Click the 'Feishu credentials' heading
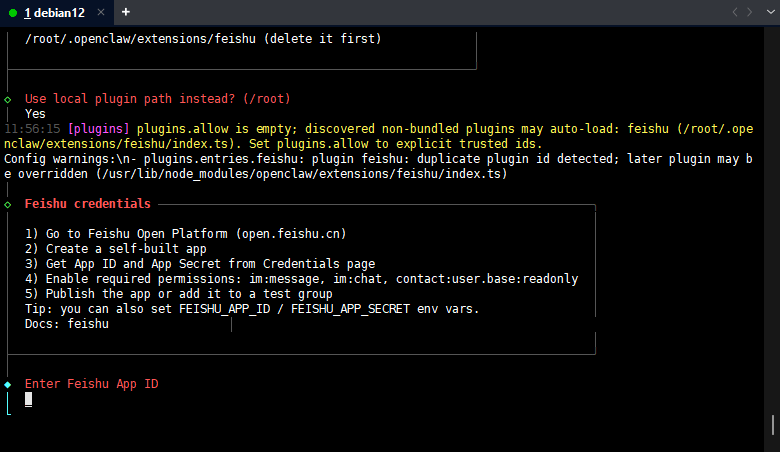The width and height of the screenshot is (780, 452). point(87,204)
